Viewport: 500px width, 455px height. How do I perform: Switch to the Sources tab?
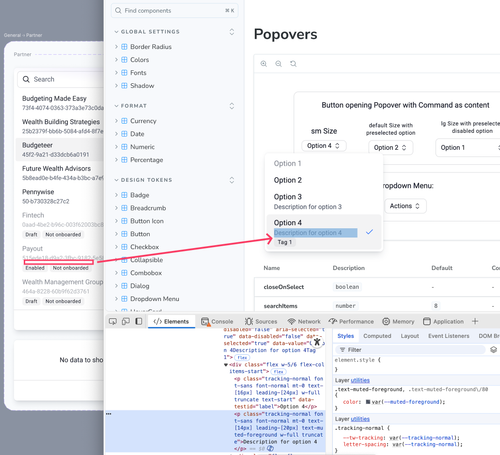click(x=261, y=321)
